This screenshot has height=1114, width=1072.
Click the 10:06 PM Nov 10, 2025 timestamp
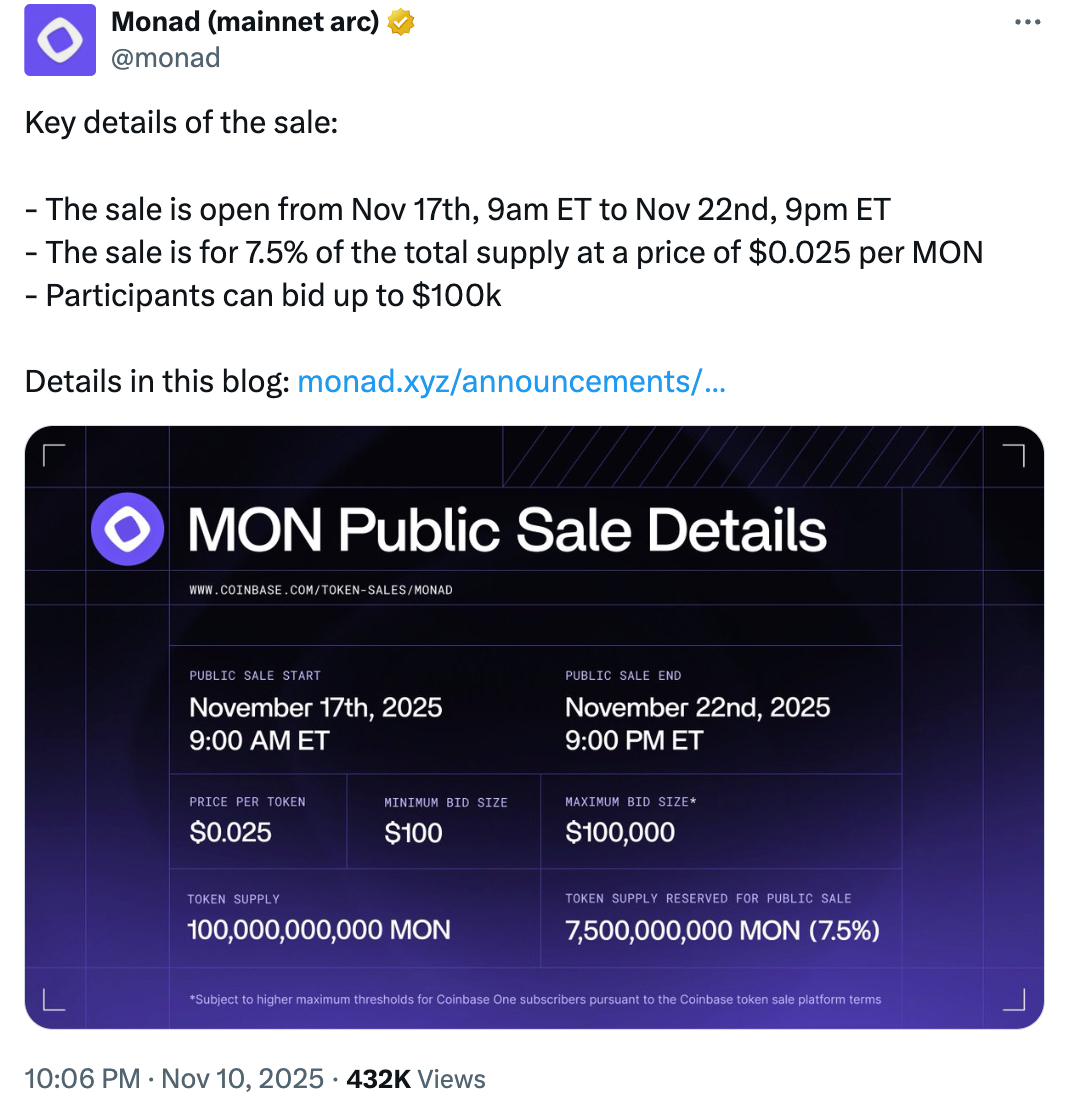pos(173,1079)
